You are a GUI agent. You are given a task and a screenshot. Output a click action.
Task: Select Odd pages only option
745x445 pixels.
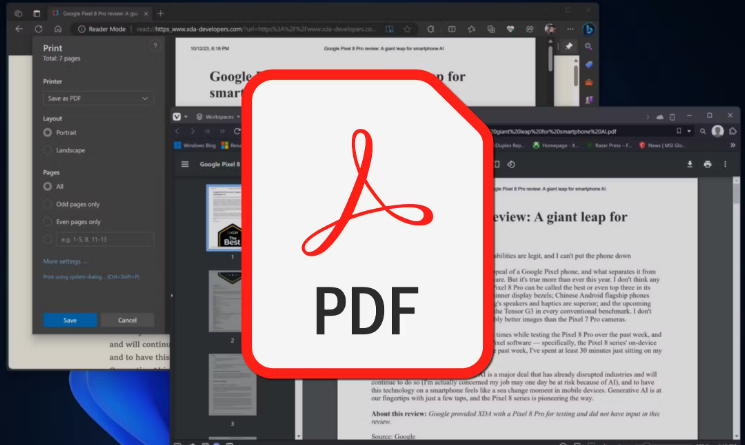[x=48, y=204]
